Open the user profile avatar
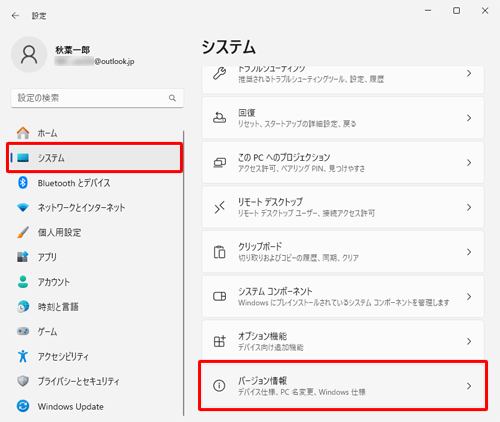This screenshot has height=422, width=500. click(29, 55)
